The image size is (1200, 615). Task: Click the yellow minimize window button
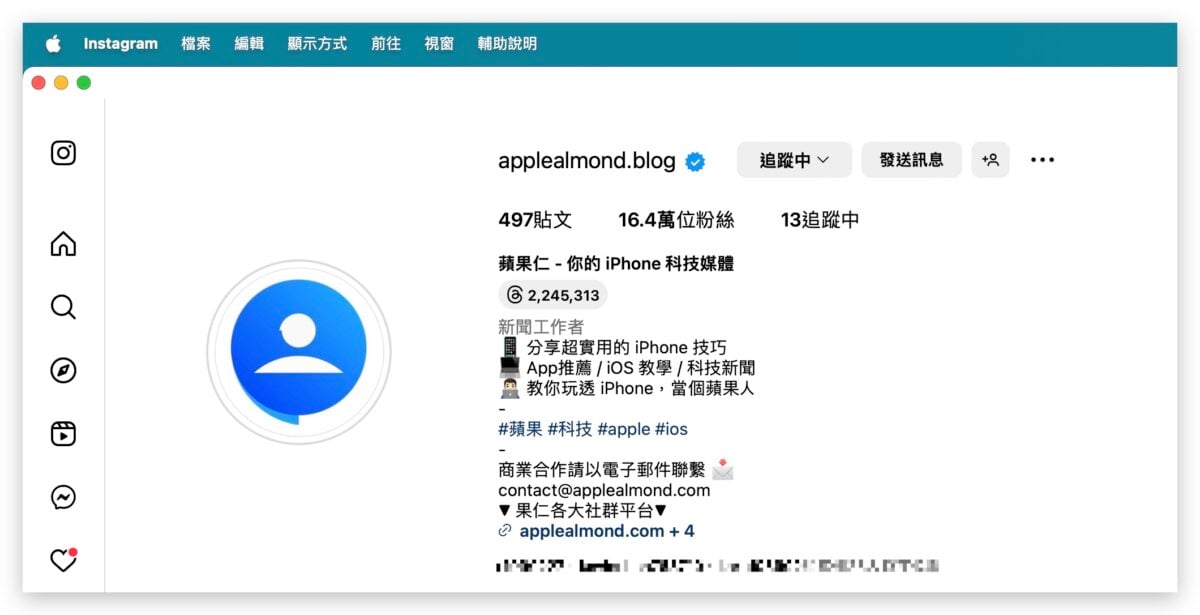(61, 83)
